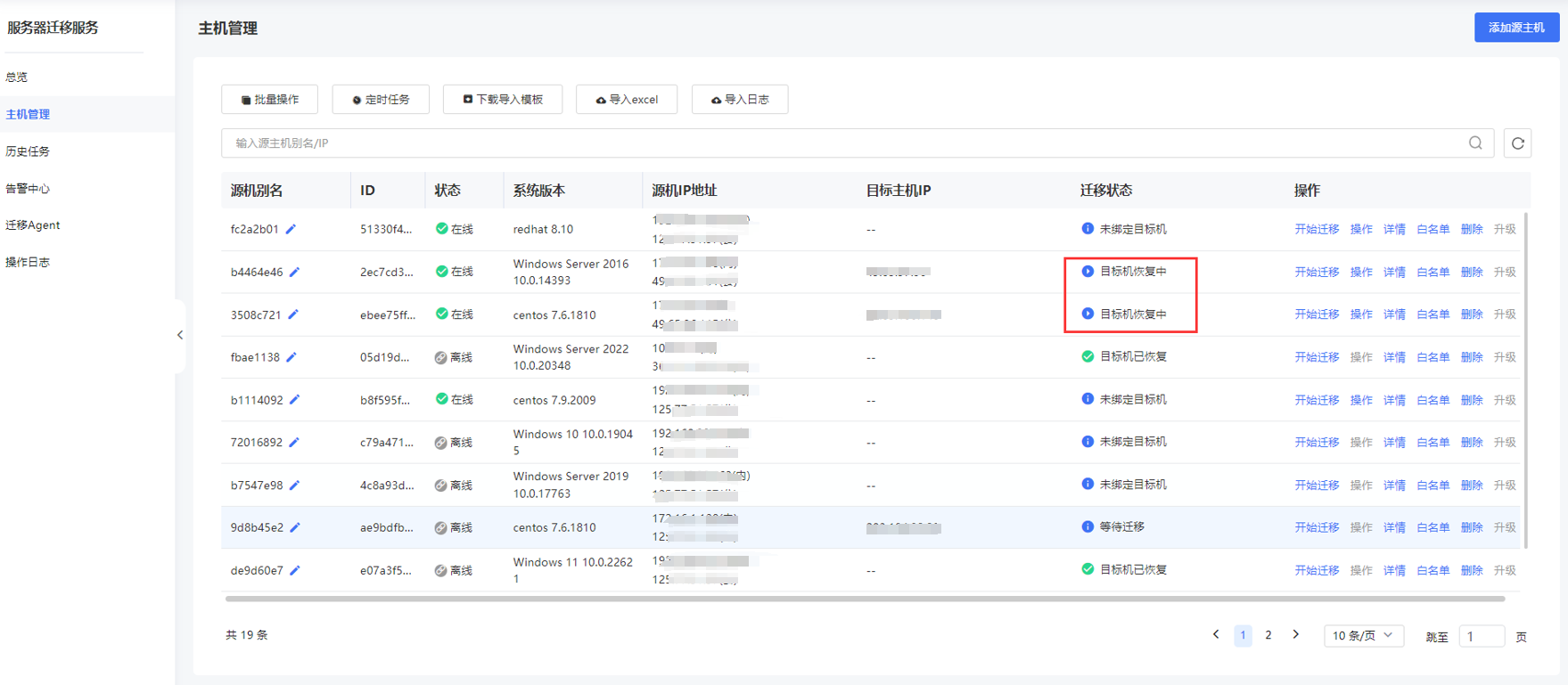Refresh the host list
This screenshot has height=685, width=1568.
point(1517,143)
